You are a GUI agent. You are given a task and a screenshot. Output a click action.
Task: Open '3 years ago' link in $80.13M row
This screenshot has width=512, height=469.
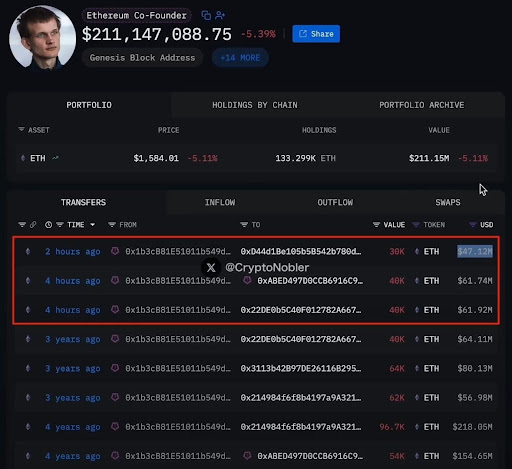pyautogui.click(x=73, y=369)
